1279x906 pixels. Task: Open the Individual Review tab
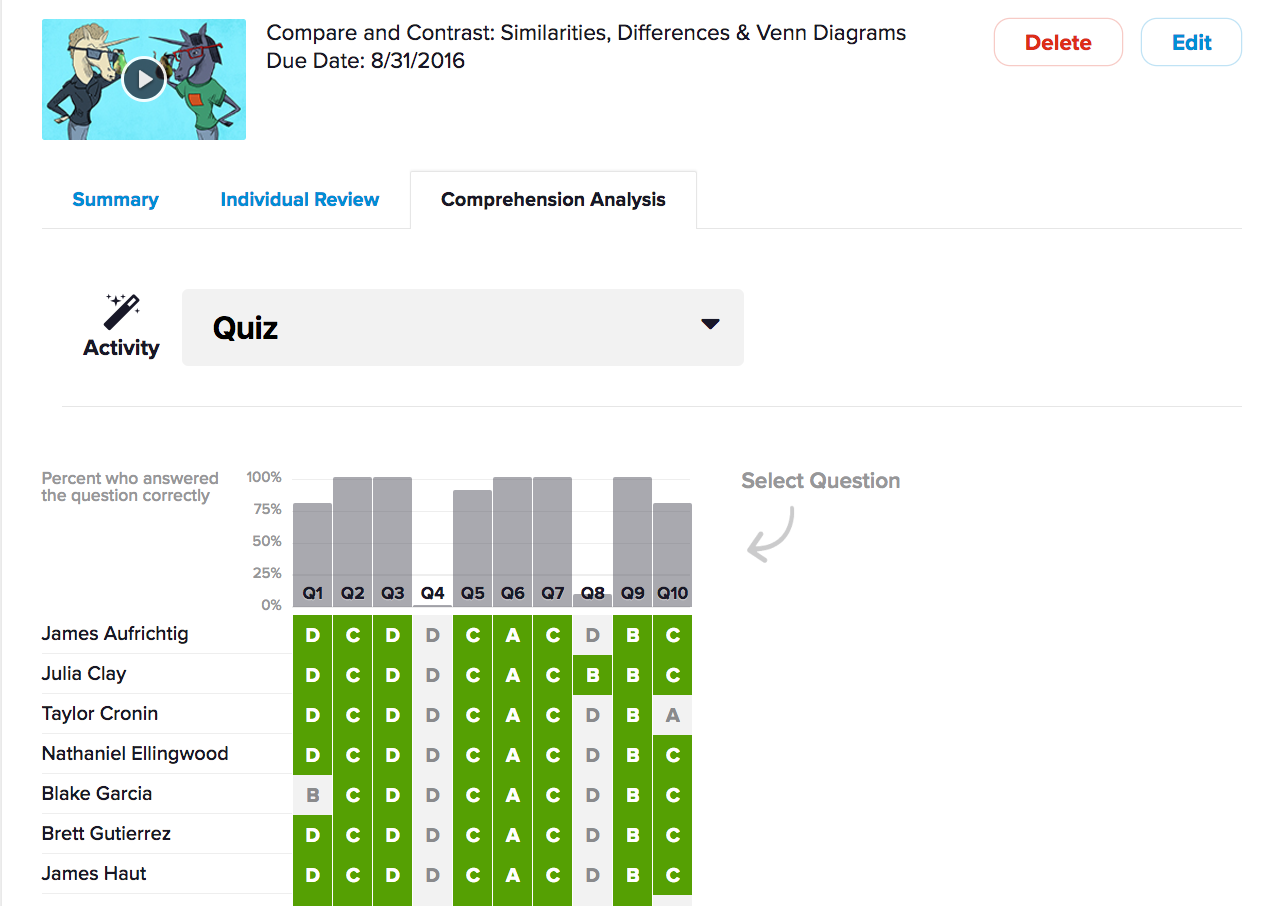tap(300, 200)
